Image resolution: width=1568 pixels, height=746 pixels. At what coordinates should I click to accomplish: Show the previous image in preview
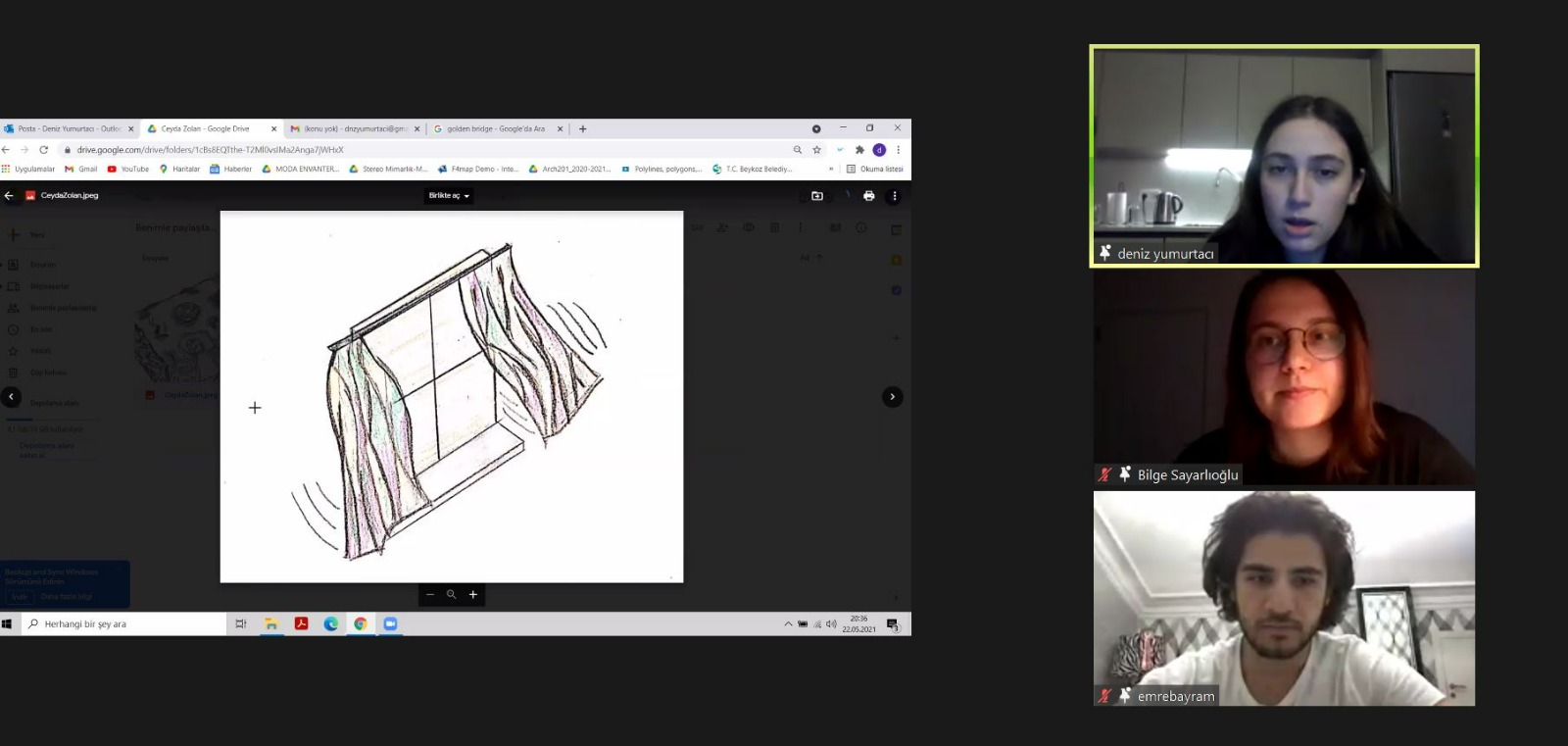(x=11, y=397)
